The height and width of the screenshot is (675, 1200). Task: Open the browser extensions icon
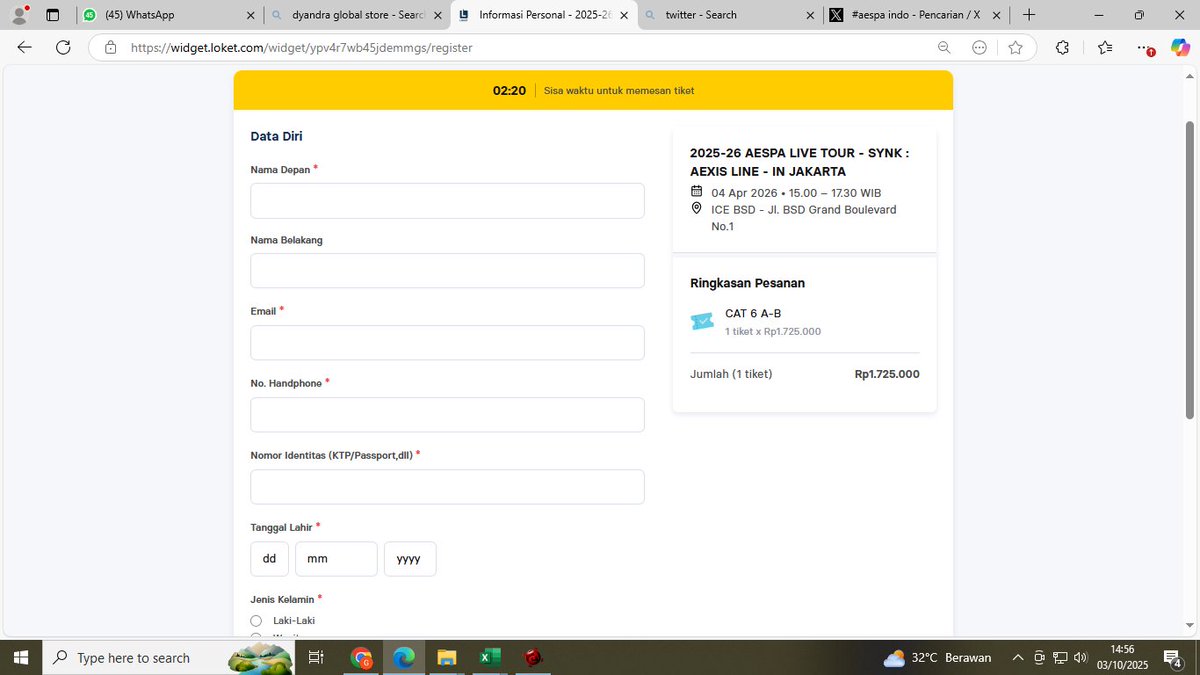(1062, 47)
